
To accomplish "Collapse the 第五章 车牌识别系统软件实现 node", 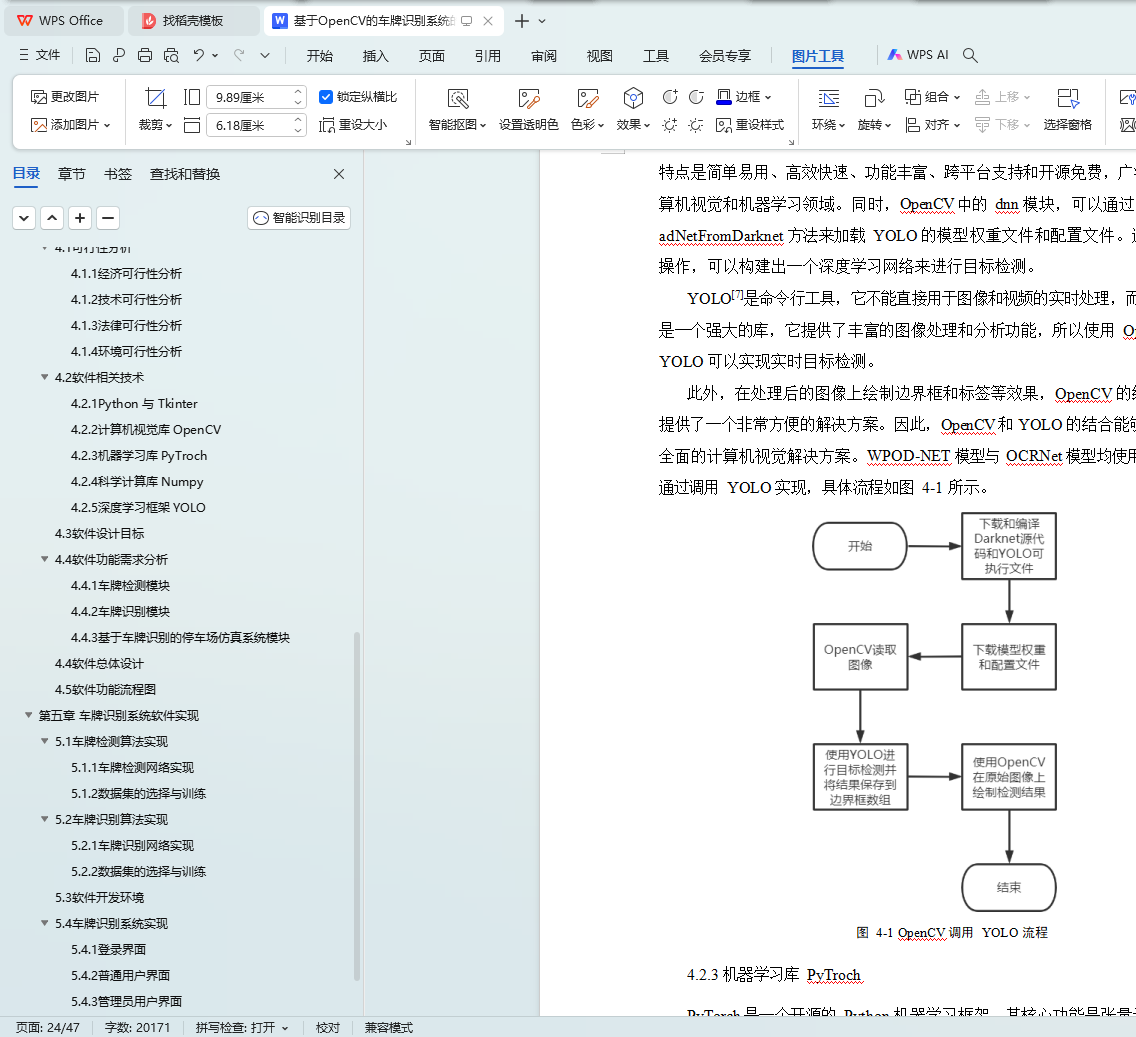I will tap(28, 715).
